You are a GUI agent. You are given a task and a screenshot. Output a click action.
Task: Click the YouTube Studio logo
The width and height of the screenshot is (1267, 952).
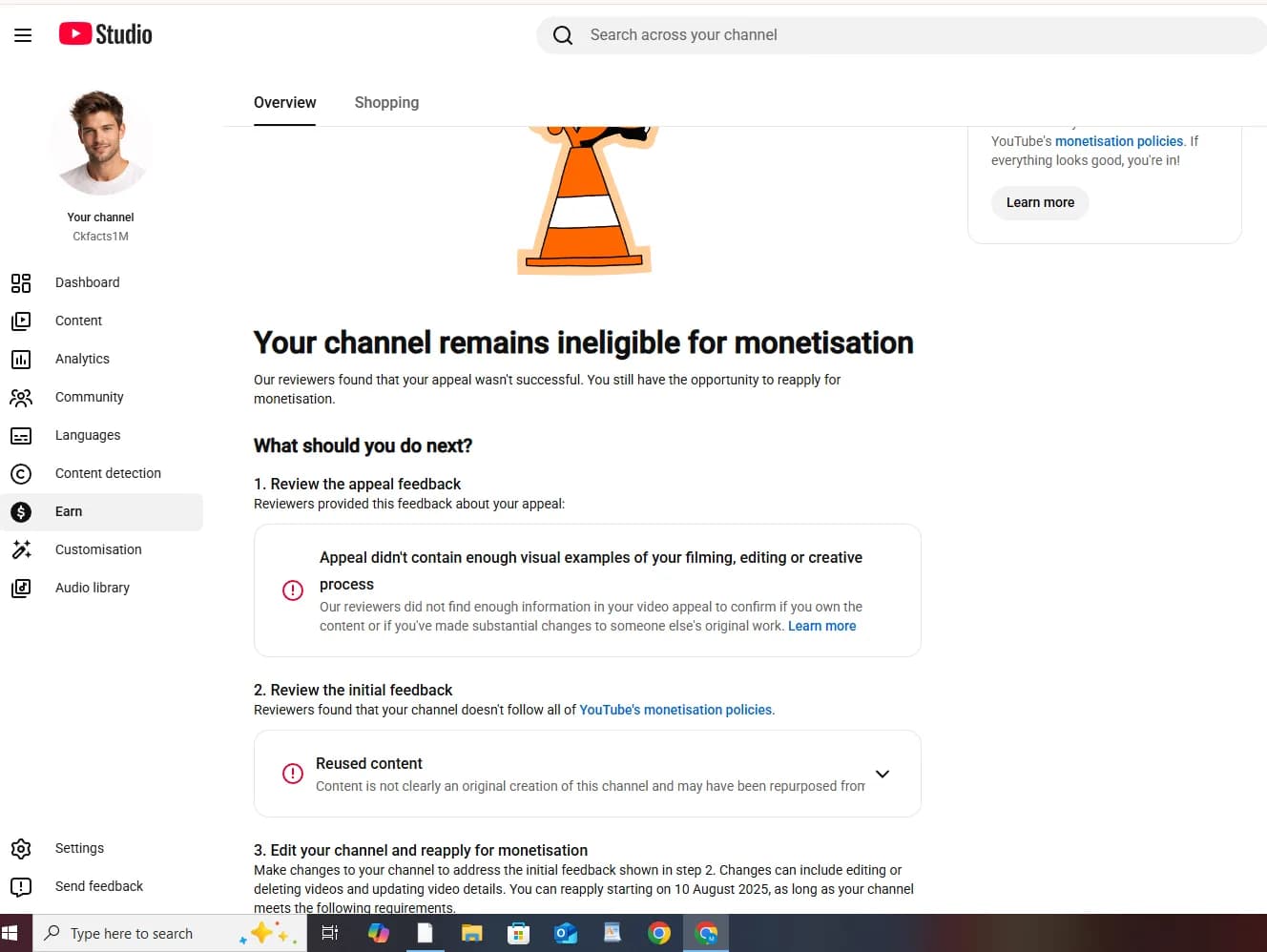point(105,34)
